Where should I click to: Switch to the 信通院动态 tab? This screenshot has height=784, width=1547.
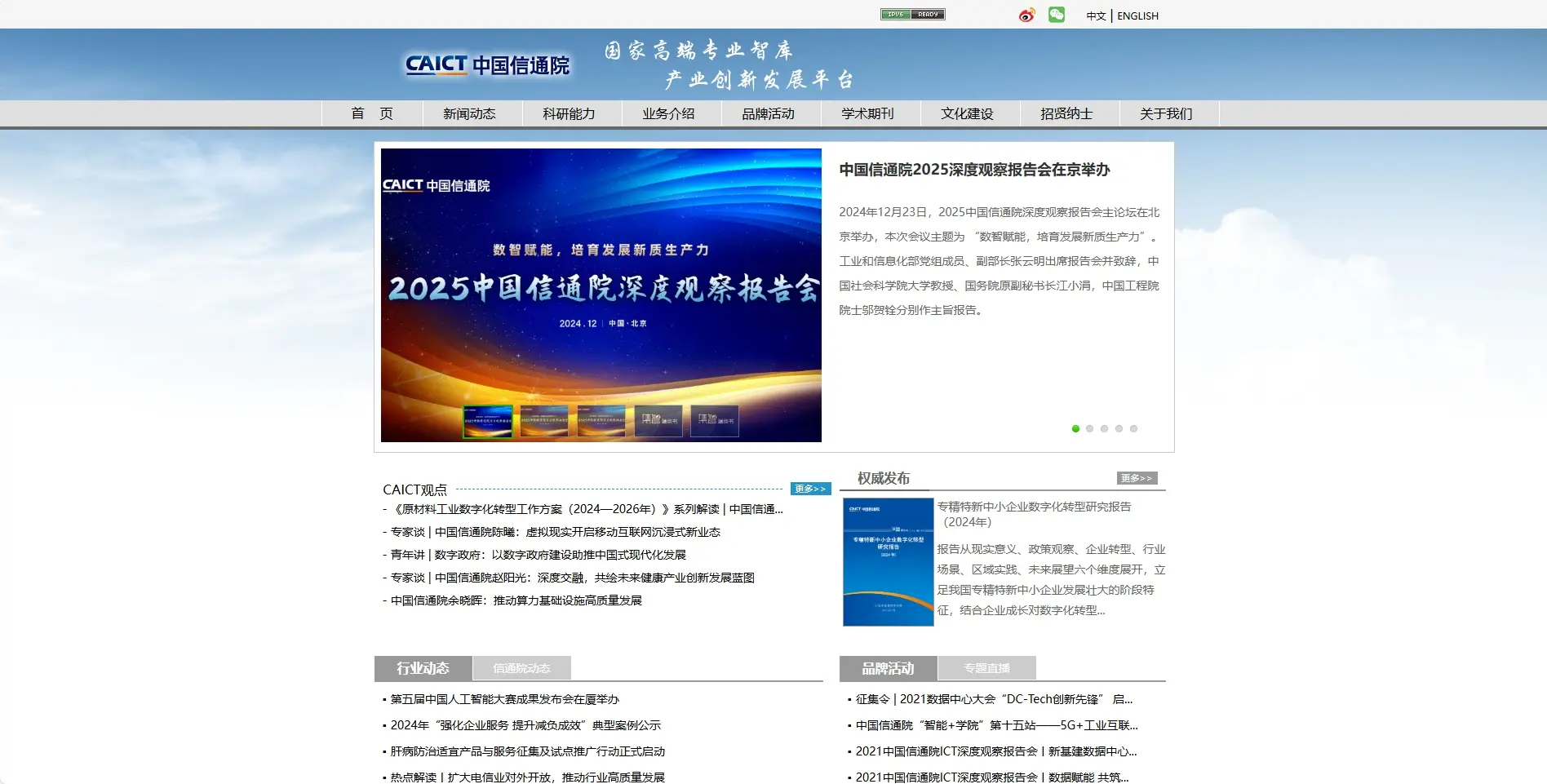521,667
